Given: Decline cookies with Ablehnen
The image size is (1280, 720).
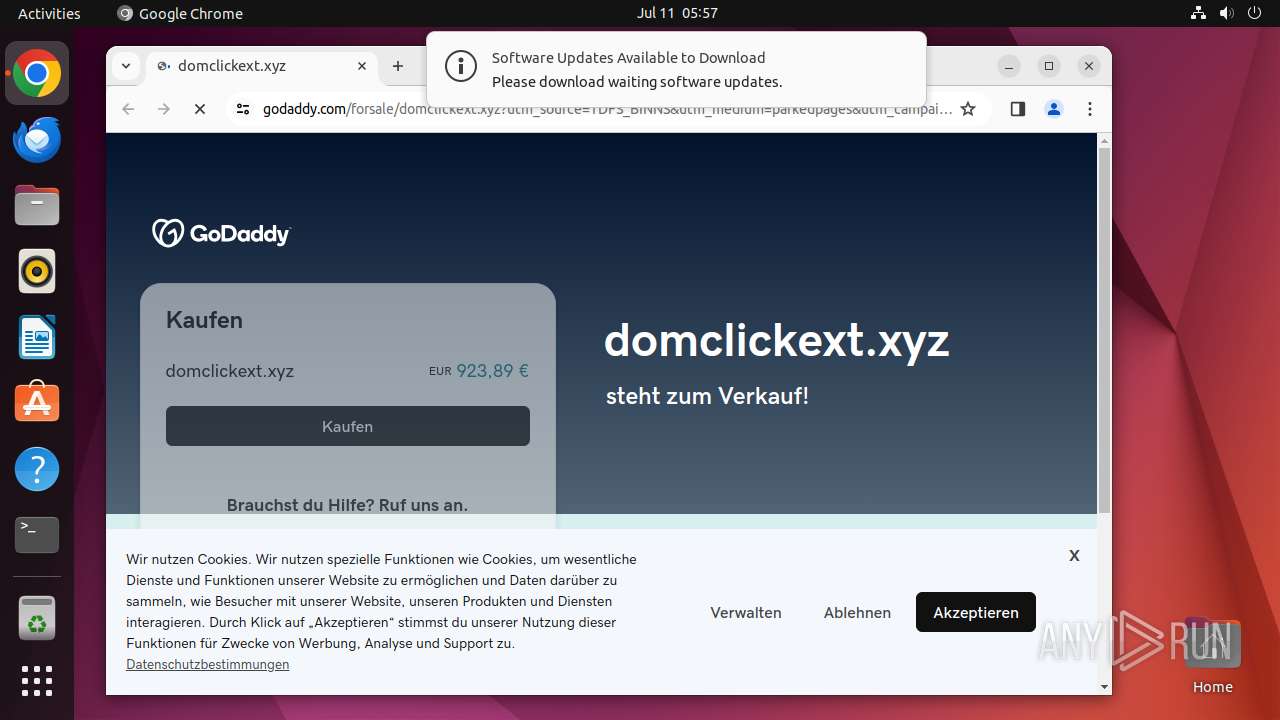Looking at the screenshot, I should pyautogui.click(x=857, y=612).
